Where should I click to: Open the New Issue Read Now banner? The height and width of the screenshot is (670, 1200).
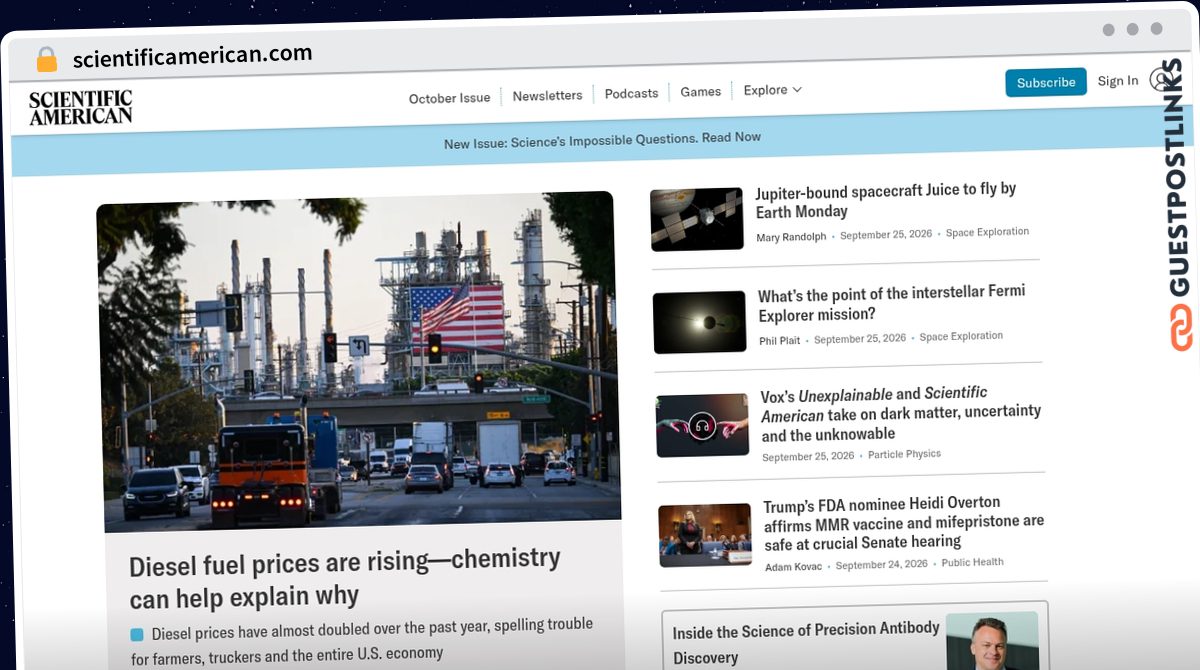pos(602,140)
